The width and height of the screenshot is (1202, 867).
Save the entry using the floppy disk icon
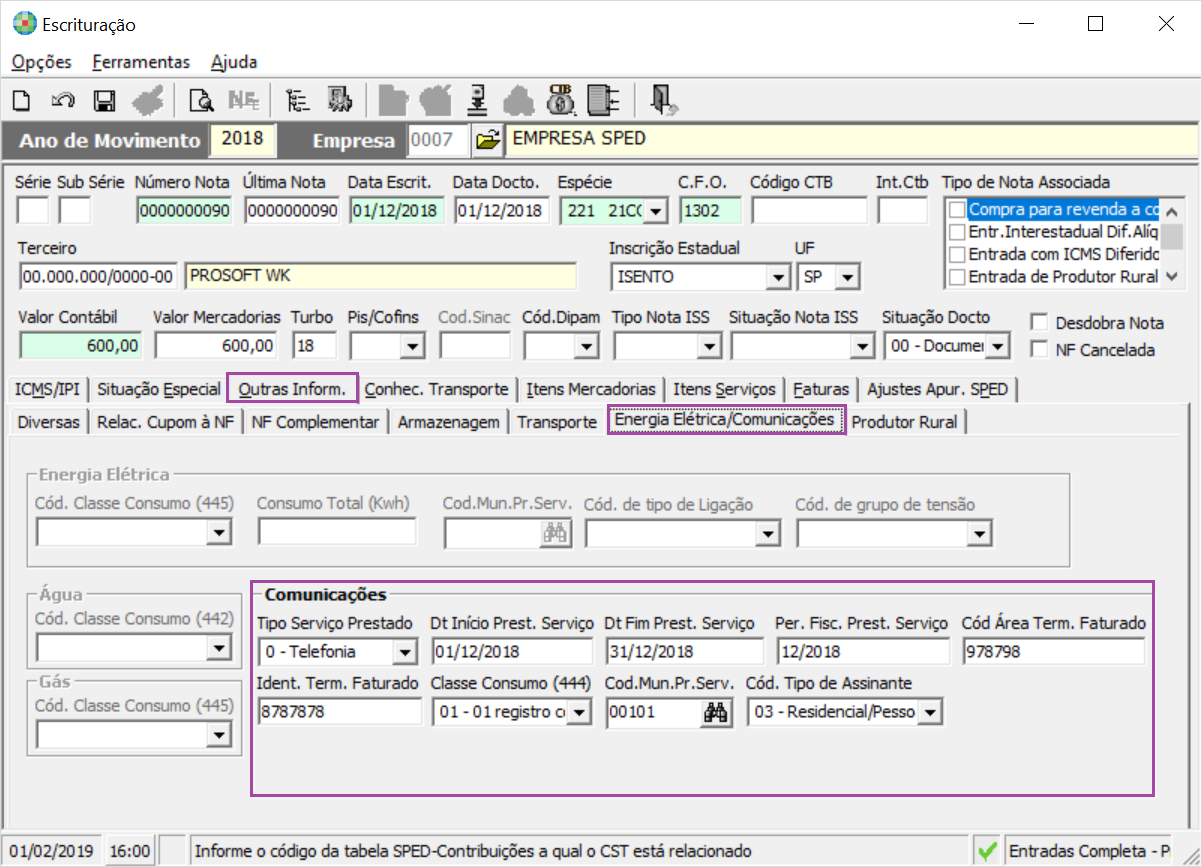click(103, 100)
